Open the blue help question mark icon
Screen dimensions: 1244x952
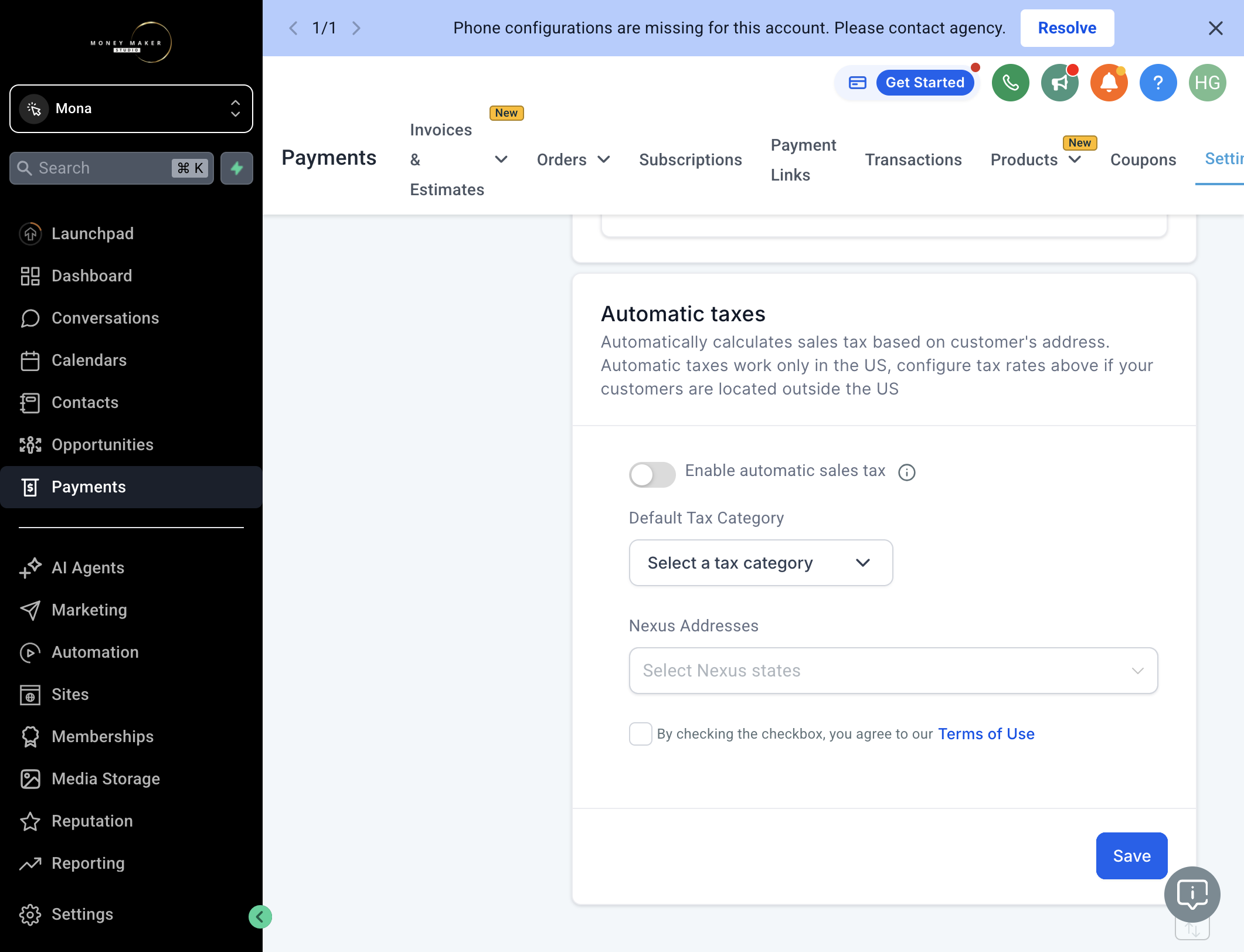(1158, 83)
